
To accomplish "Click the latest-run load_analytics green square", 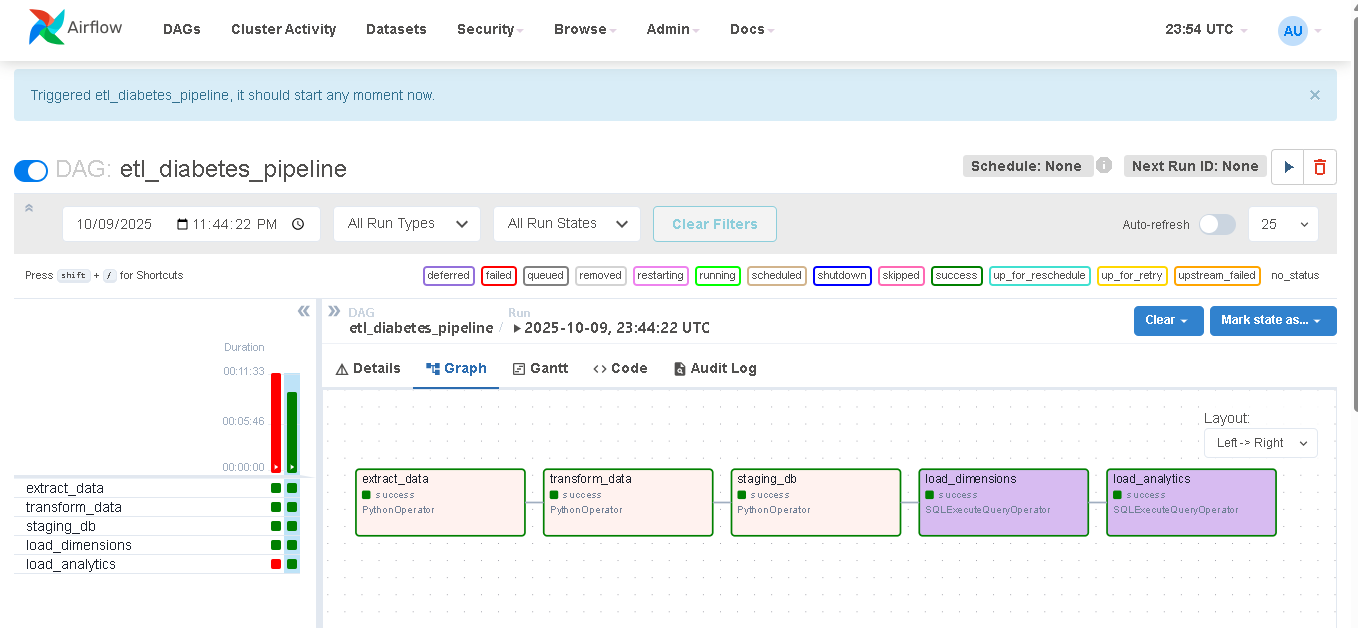I will click(292, 564).
